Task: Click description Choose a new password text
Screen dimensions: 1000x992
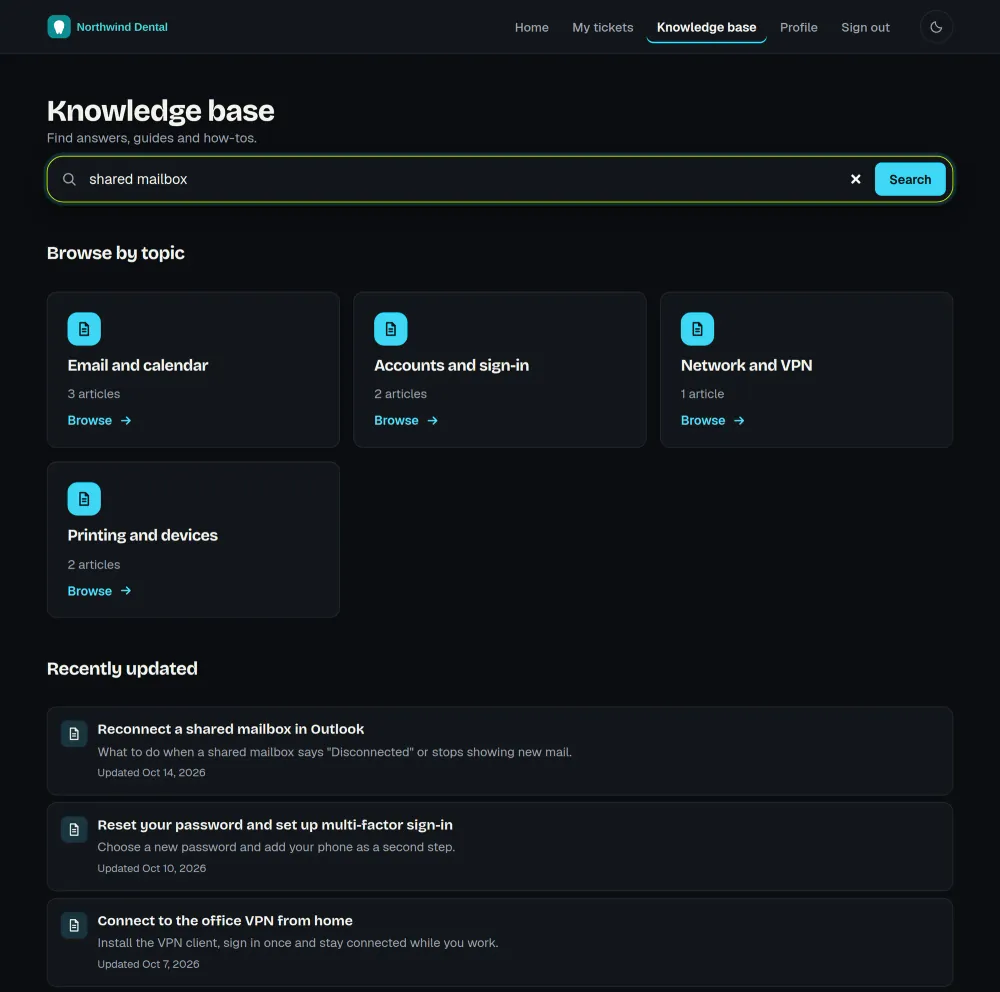Action: point(276,847)
